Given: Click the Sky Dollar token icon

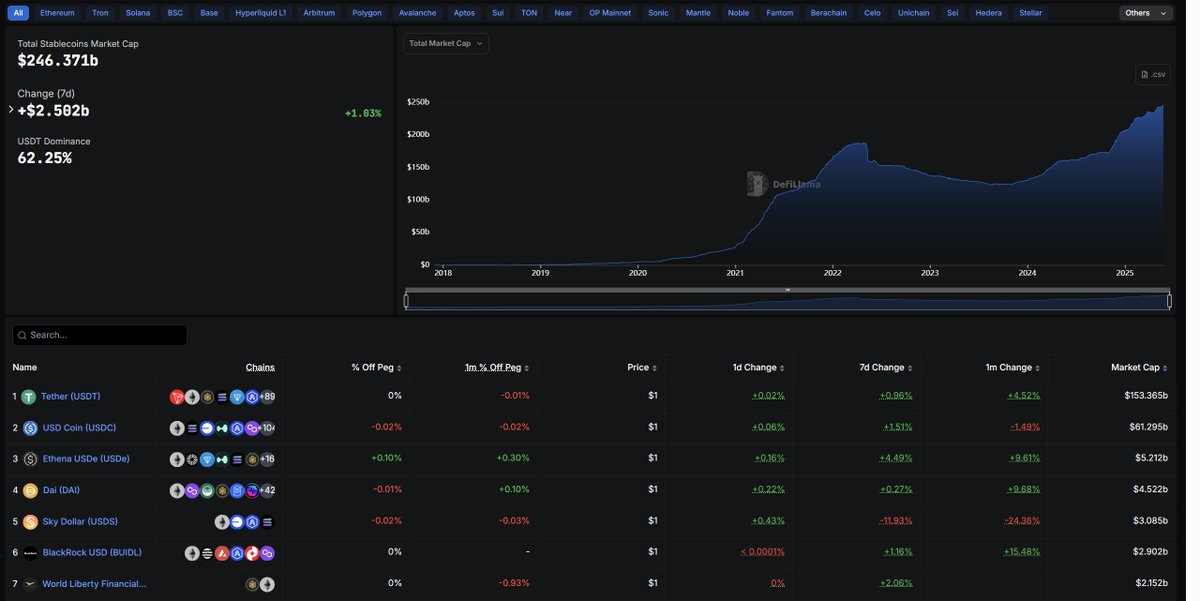Looking at the screenshot, I should tap(30, 522).
